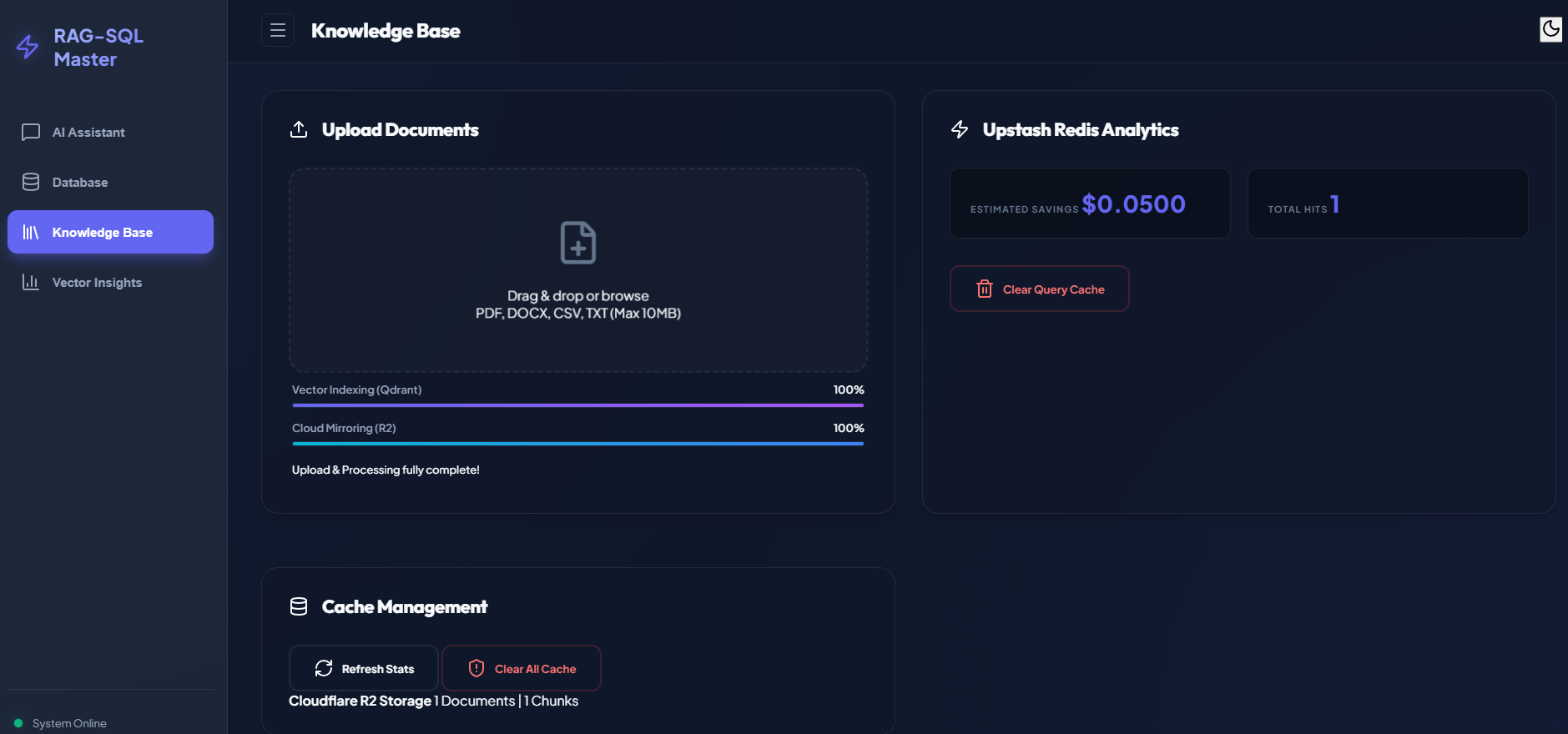Screen dimensions: 1568x734
Task: Open the AI Assistant page
Action: (88, 133)
